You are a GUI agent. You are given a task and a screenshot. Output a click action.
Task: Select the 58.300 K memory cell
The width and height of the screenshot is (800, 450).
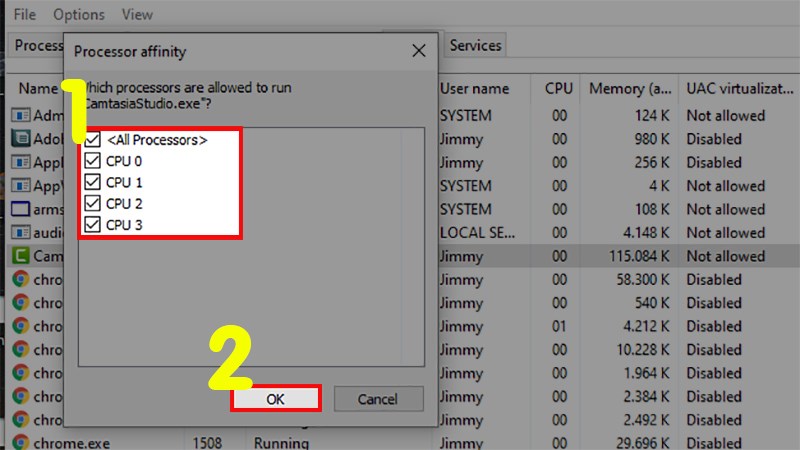point(642,280)
